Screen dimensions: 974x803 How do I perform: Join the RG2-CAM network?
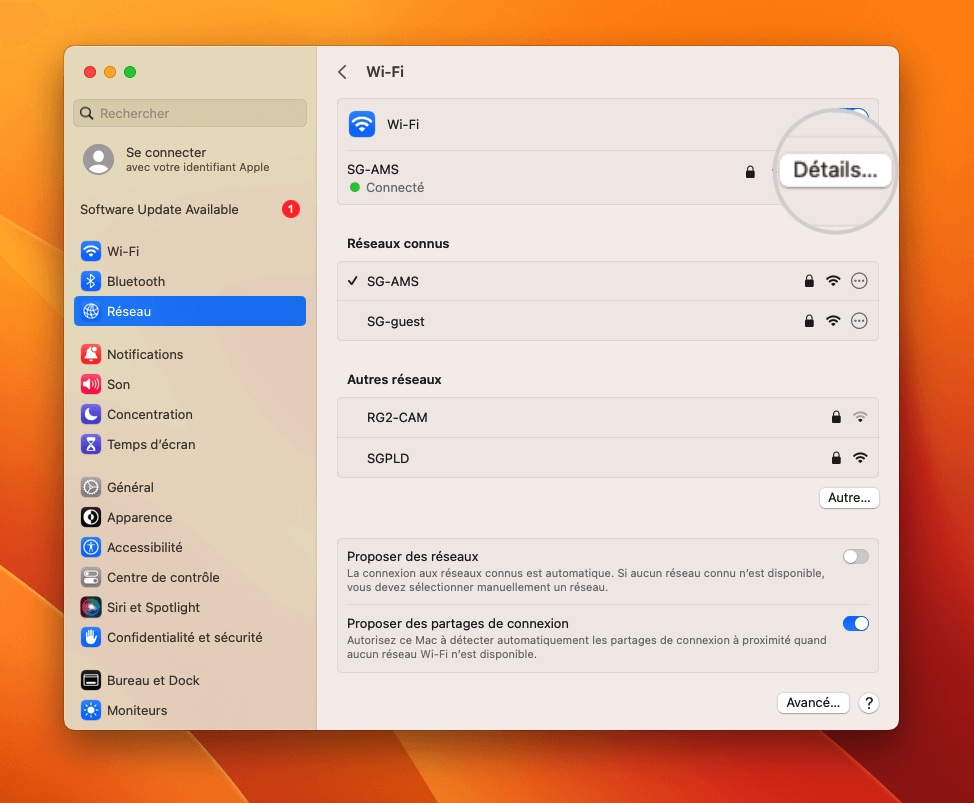point(608,417)
